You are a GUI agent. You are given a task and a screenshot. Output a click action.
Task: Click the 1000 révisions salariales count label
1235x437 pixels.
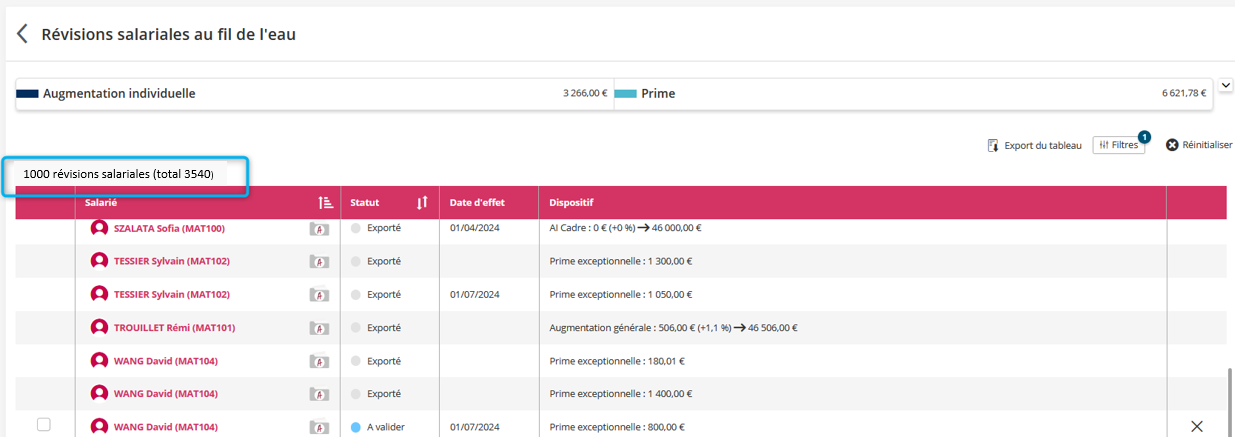click(118, 174)
